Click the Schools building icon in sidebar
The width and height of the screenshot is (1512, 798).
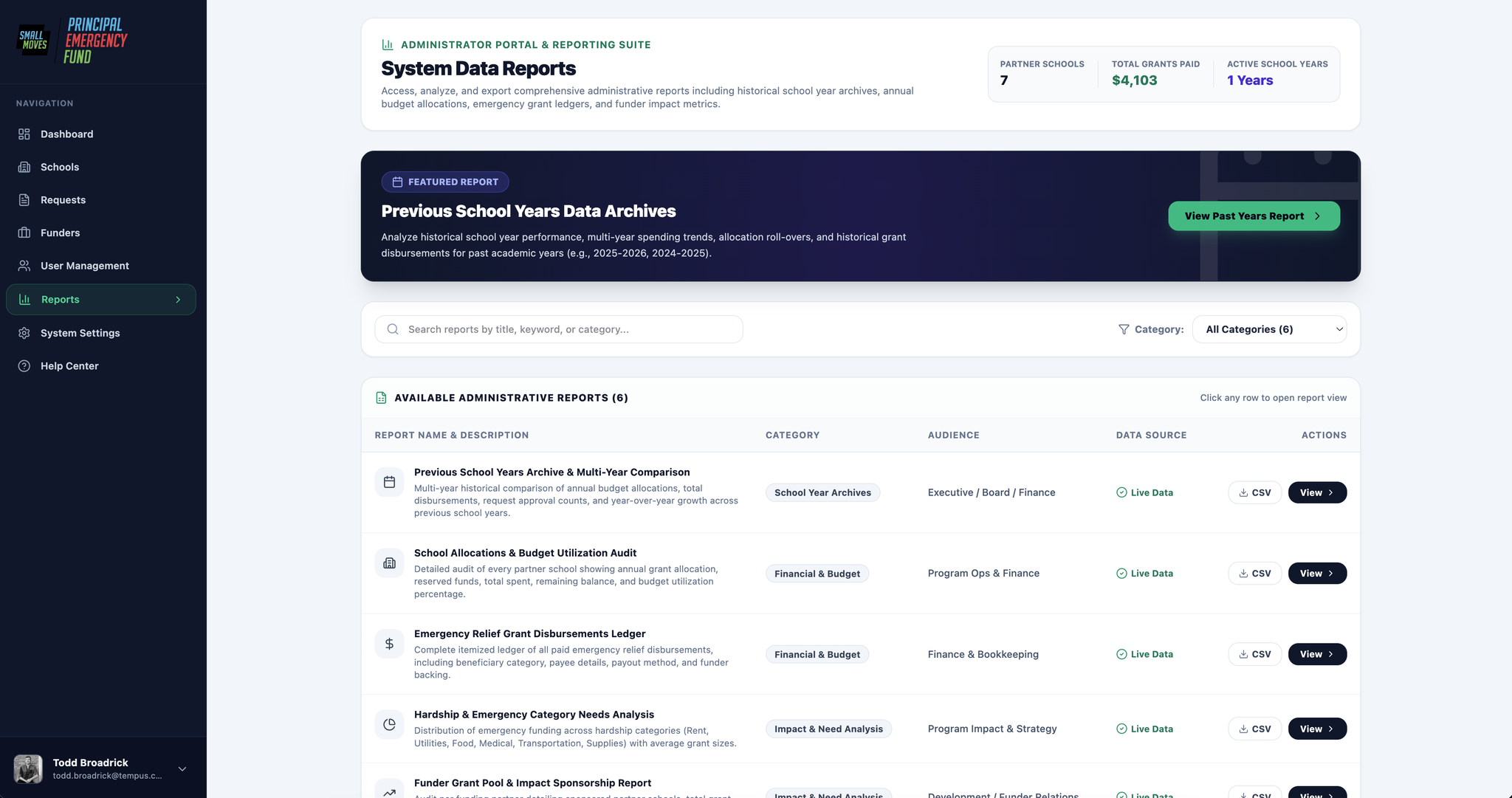[x=24, y=167]
